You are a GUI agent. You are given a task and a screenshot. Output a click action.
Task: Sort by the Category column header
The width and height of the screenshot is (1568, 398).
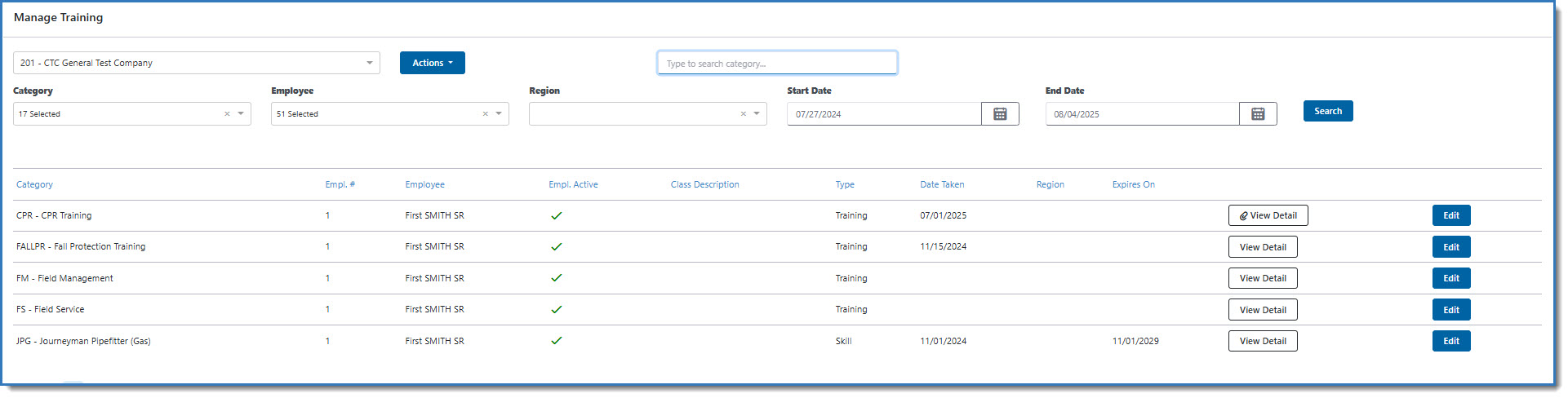[x=34, y=185]
